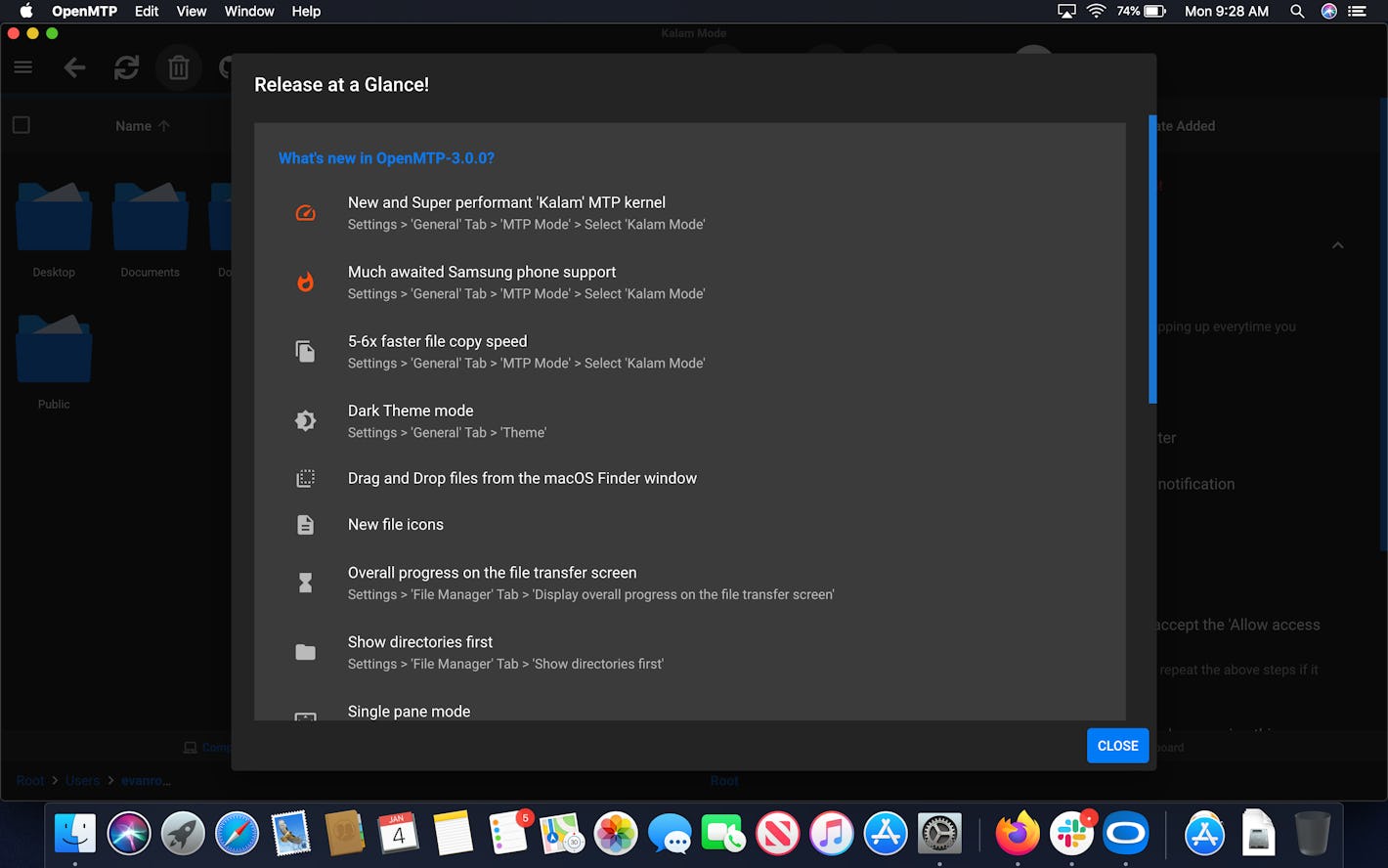Open the View menu
Image resolution: width=1388 pixels, height=868 pixels.
(x=191, y=11)
